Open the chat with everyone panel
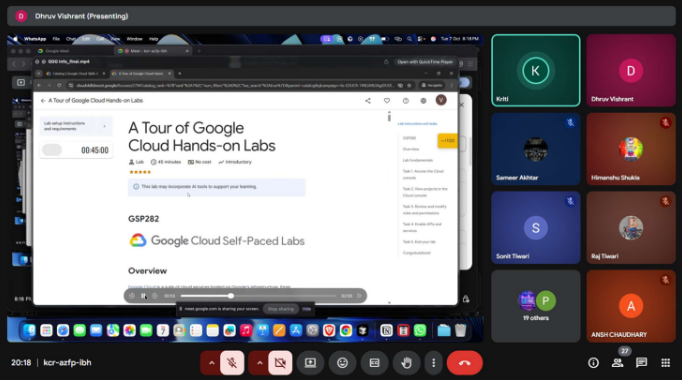The width and height of the screenshot is (682, 380). [x=641, y=363]
